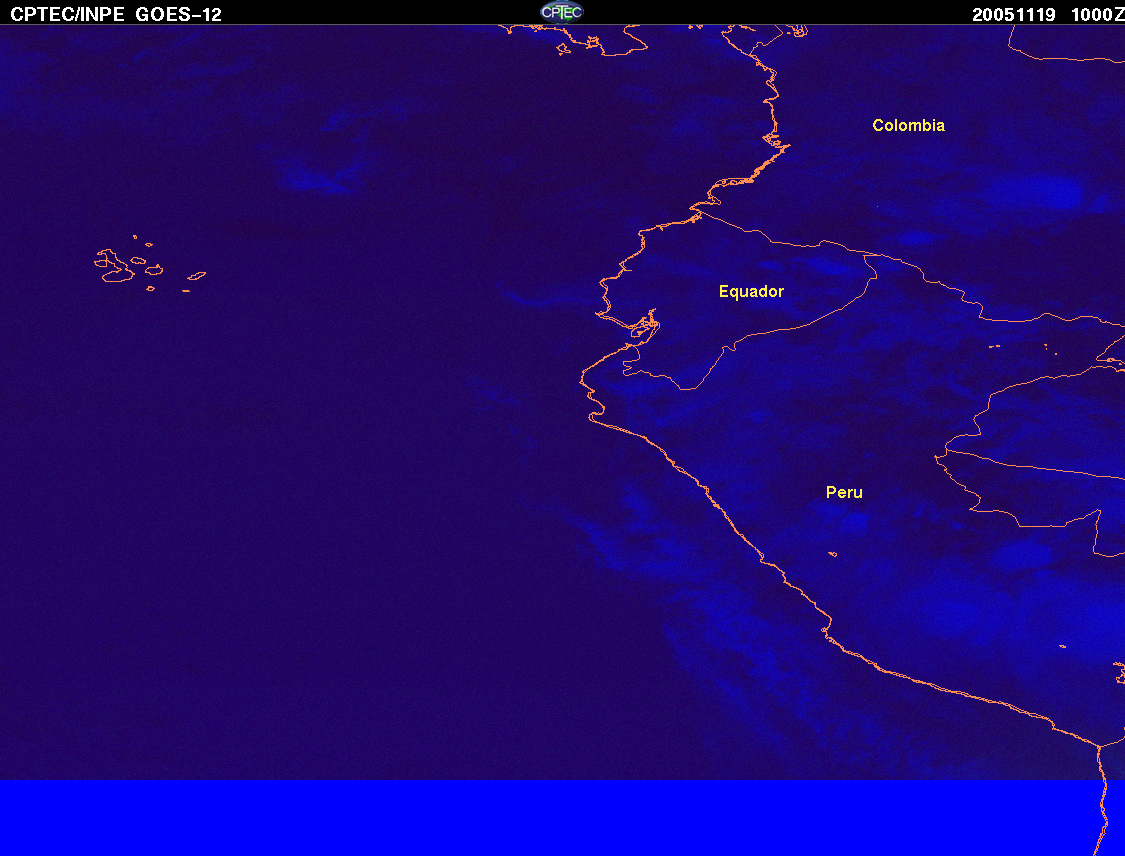Click the 'Equador' country label
Image resolution: width=1125 pixels, height=856 pixels.
point(751,291)
